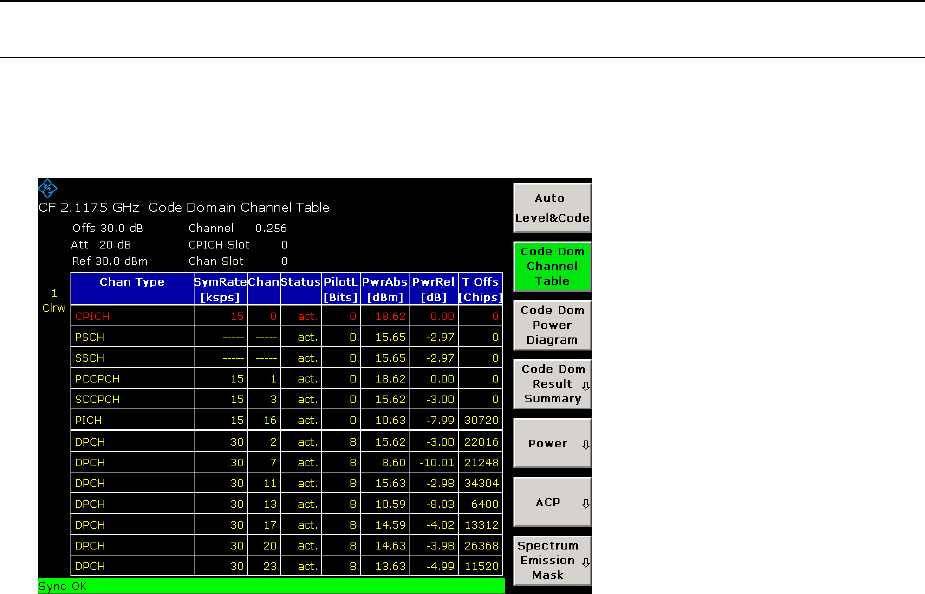
Task: Click the Sync OK status bar
Action: pos(271,586)
